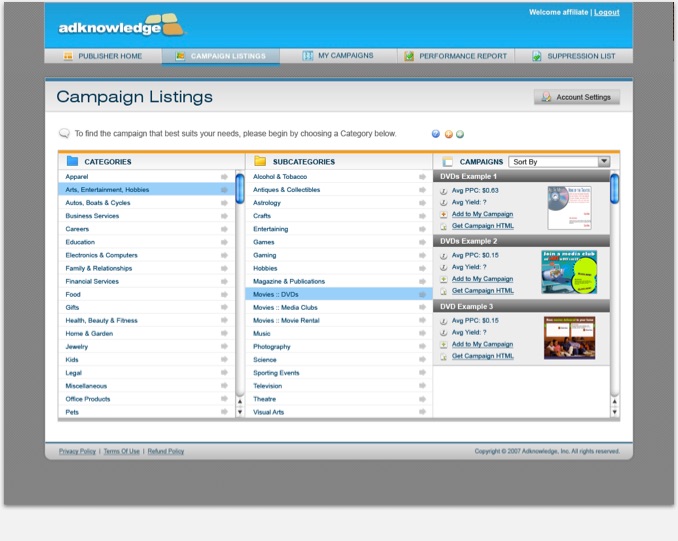The image size is (678, 541).
Task: Click the Suppression List tab icon
Action: (537, 56)
